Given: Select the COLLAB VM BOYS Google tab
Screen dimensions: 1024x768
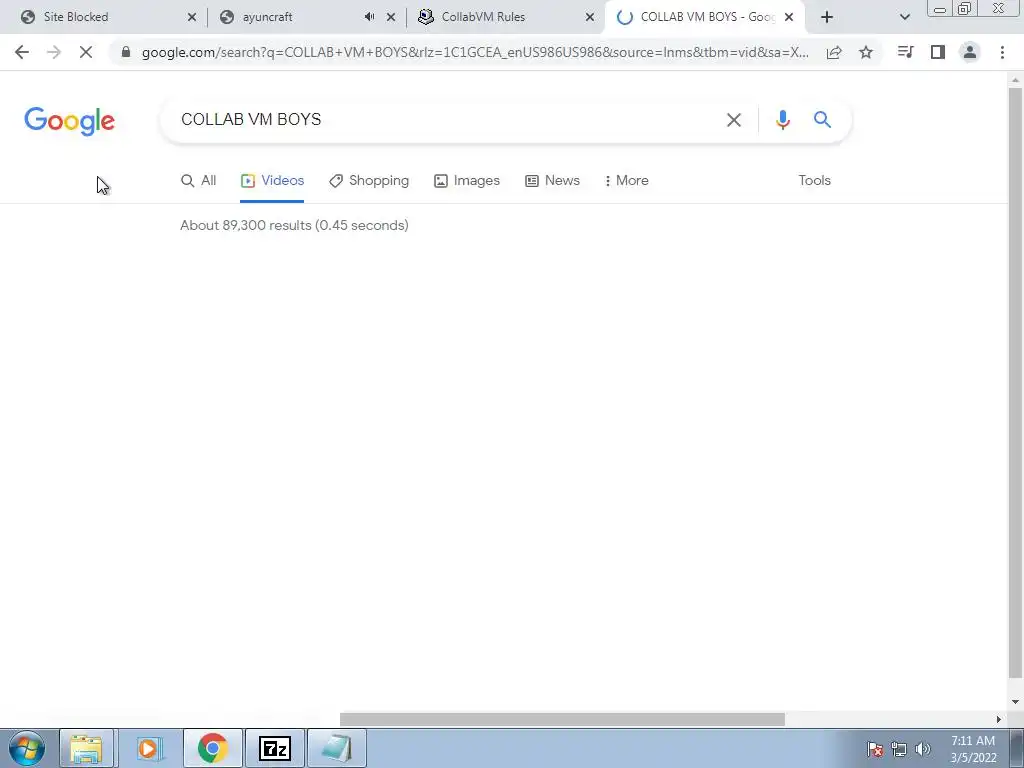Looking at the screenshot, I should pos(707,17).
